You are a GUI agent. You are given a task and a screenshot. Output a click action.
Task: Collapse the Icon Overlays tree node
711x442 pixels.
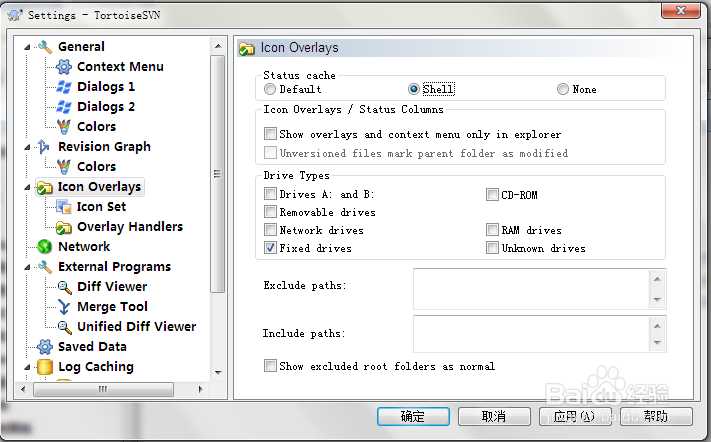27,187
